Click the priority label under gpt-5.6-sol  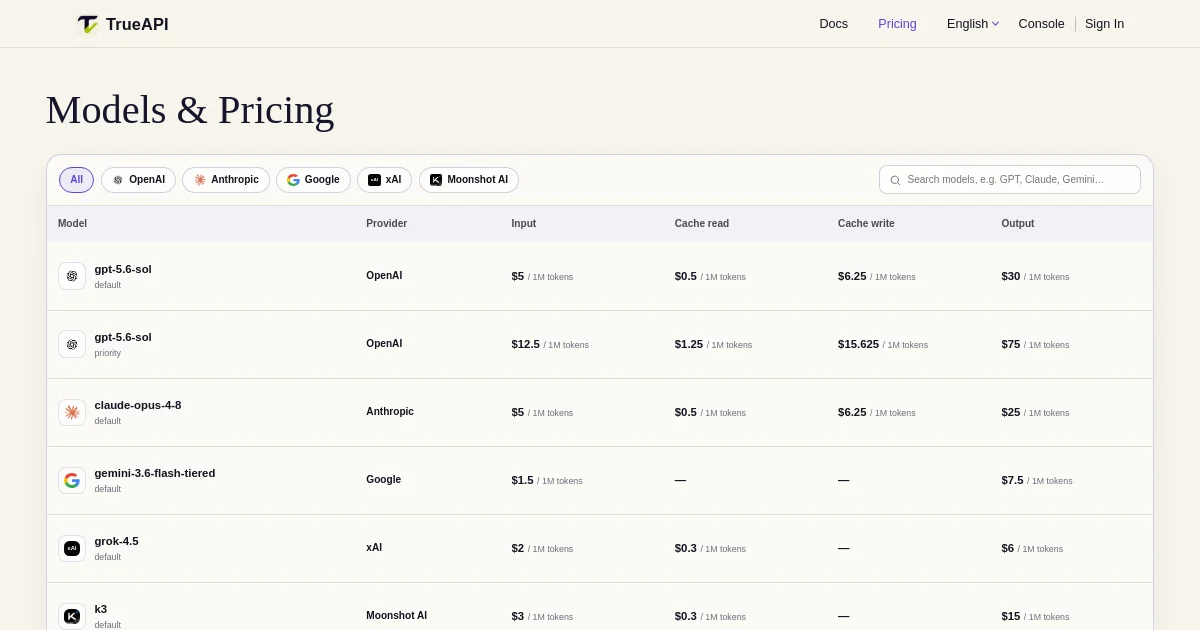(108, 353)
